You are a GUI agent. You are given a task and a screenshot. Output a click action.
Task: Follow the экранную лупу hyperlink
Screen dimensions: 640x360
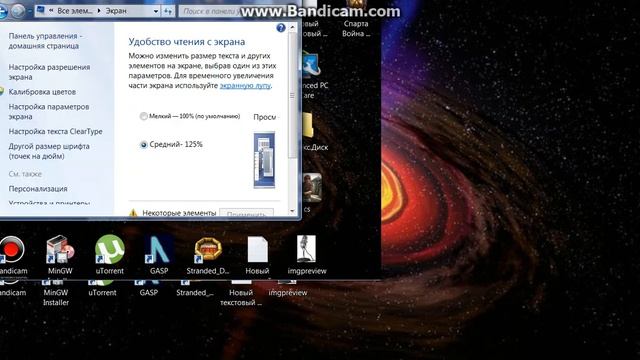click(245, 85)
